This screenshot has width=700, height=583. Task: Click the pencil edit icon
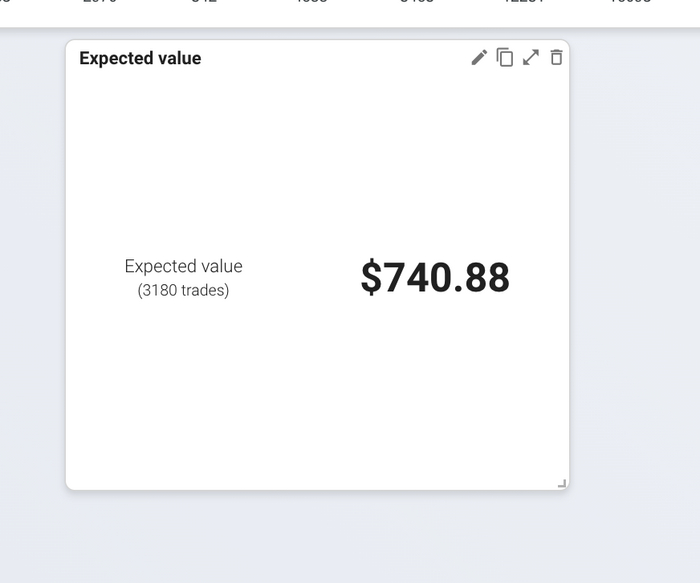click(x=479, y=58)
